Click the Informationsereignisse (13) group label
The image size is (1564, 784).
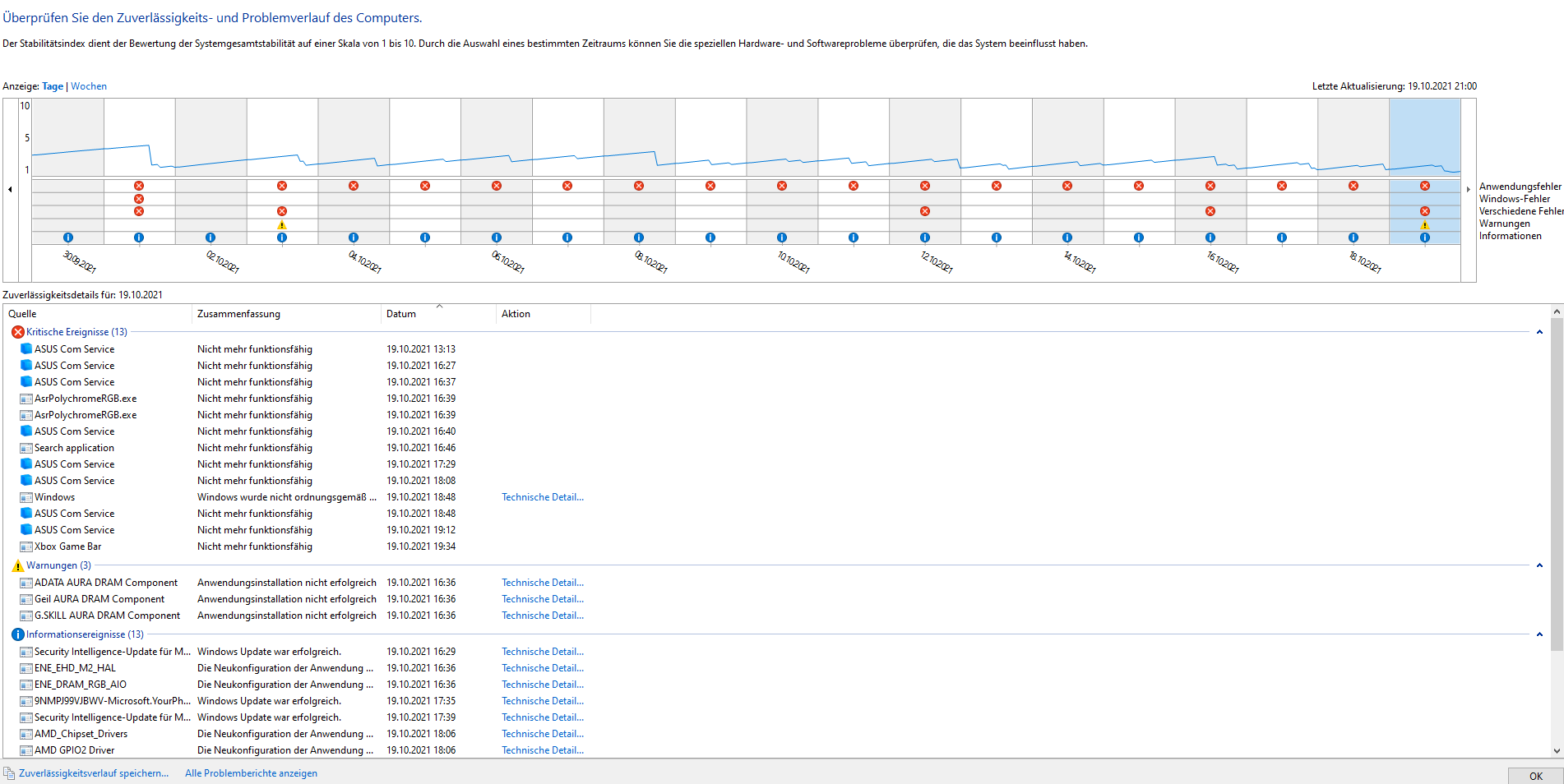pos(85,634)
